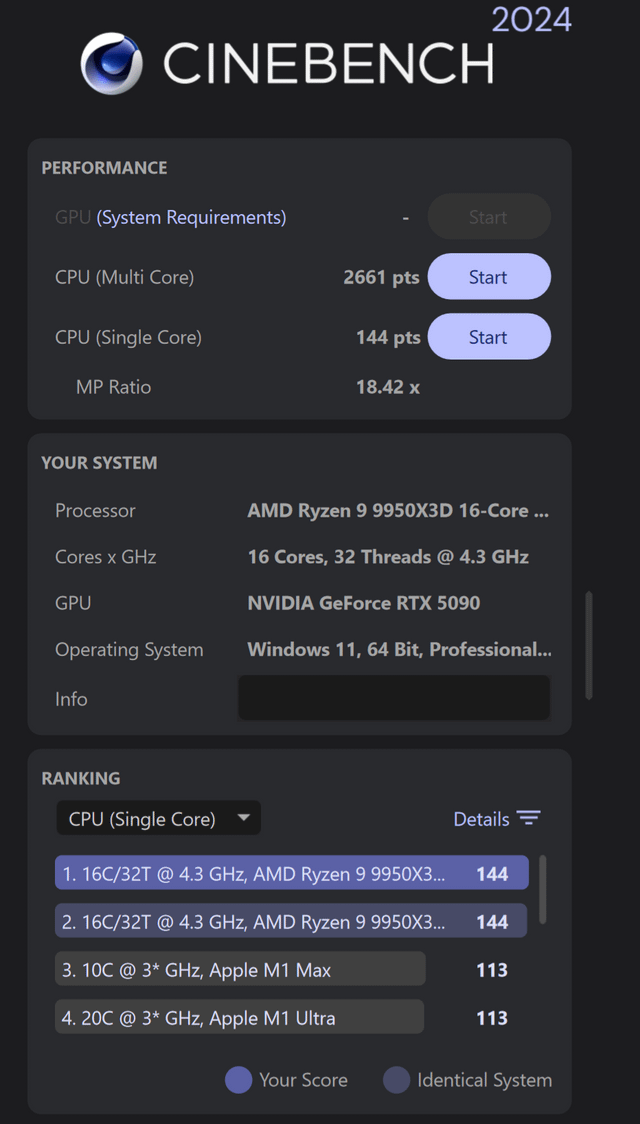Open the Details filter lines icon
The height and width of the screenshot is (1124, 640).
[x=529, y=818]
